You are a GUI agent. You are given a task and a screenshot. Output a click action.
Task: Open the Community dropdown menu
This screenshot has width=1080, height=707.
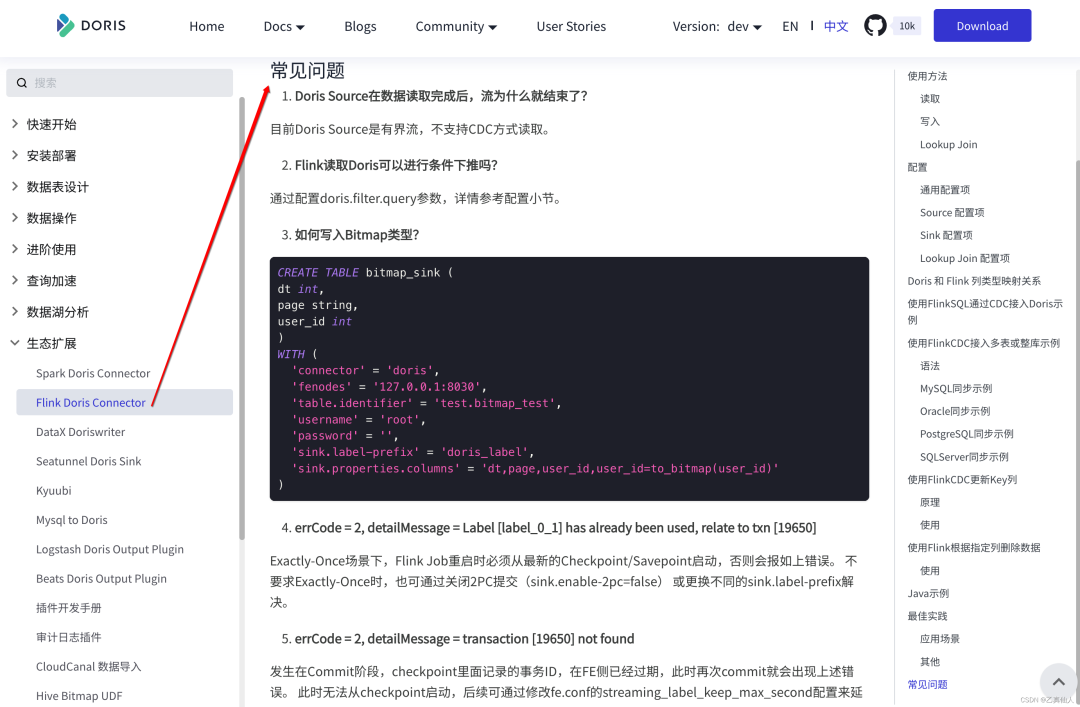point(456,26)
